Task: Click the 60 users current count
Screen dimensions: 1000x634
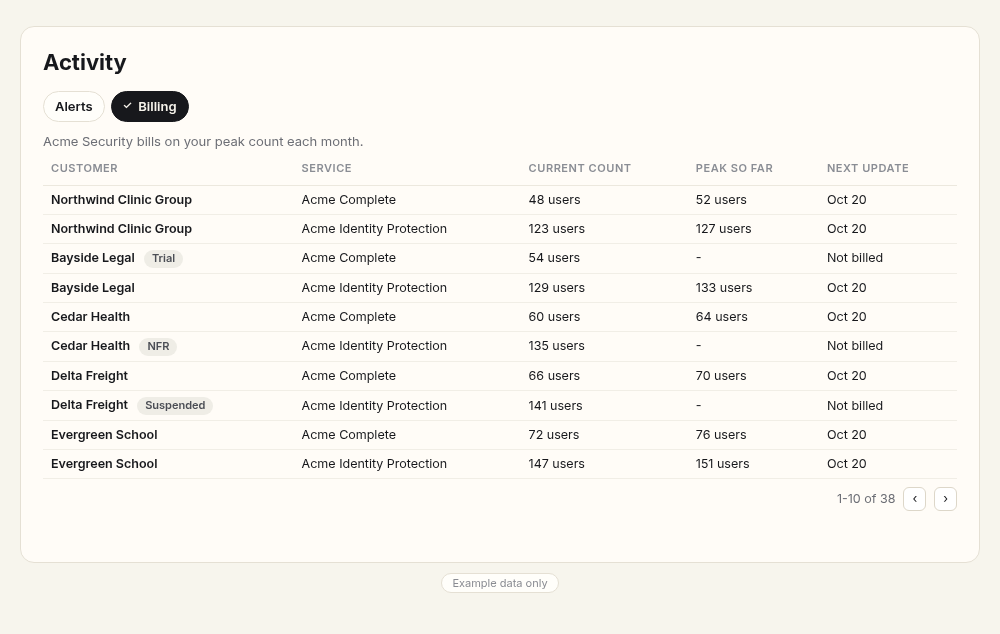Action: pos(554,317)
